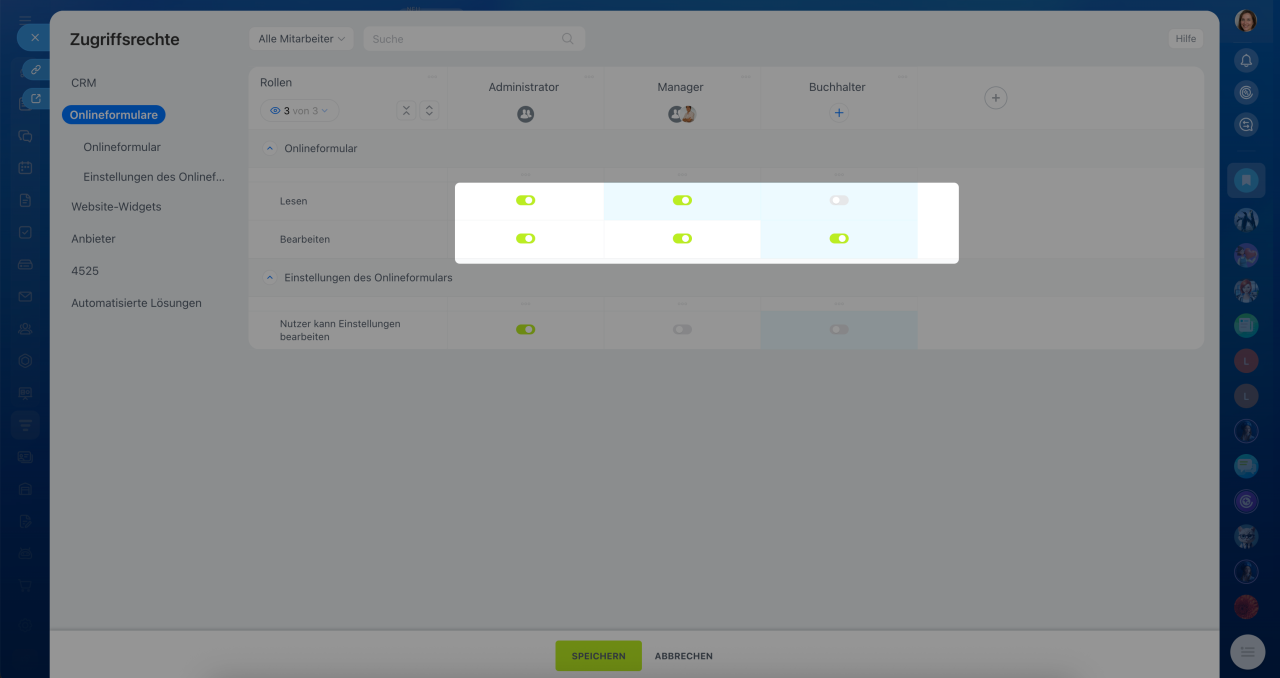
Task: Open the bookmark icon in right rail
Action: 1246,181
